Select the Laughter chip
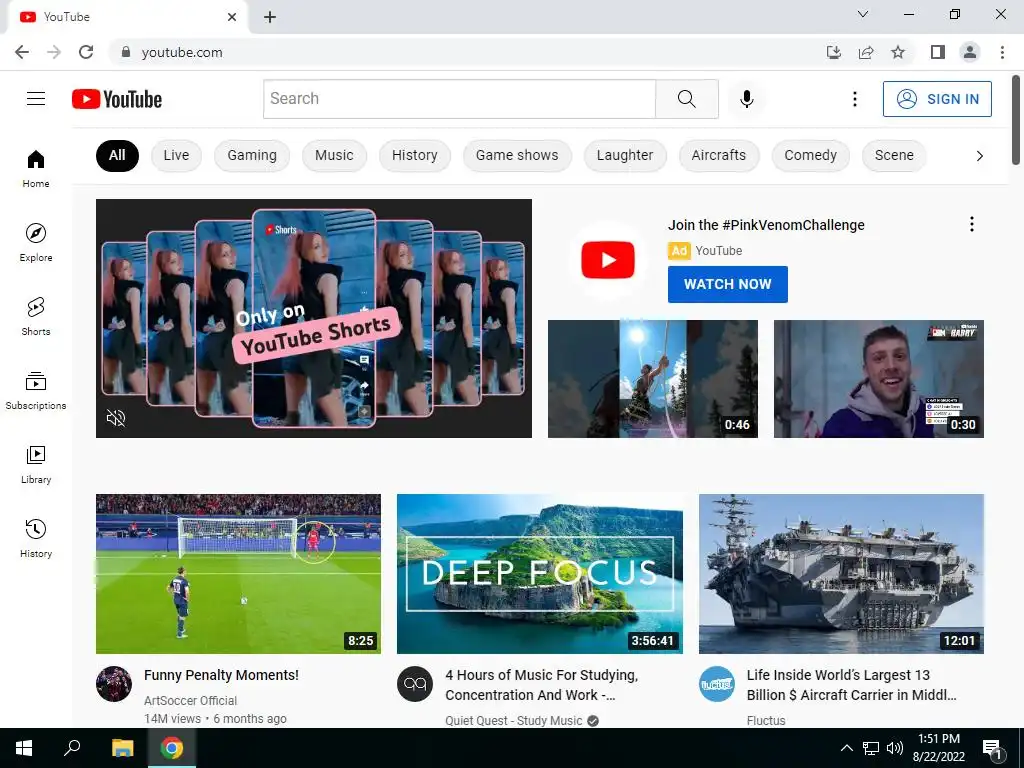Viewport: 1024px width, 768px height. click(x=625, y=155)
